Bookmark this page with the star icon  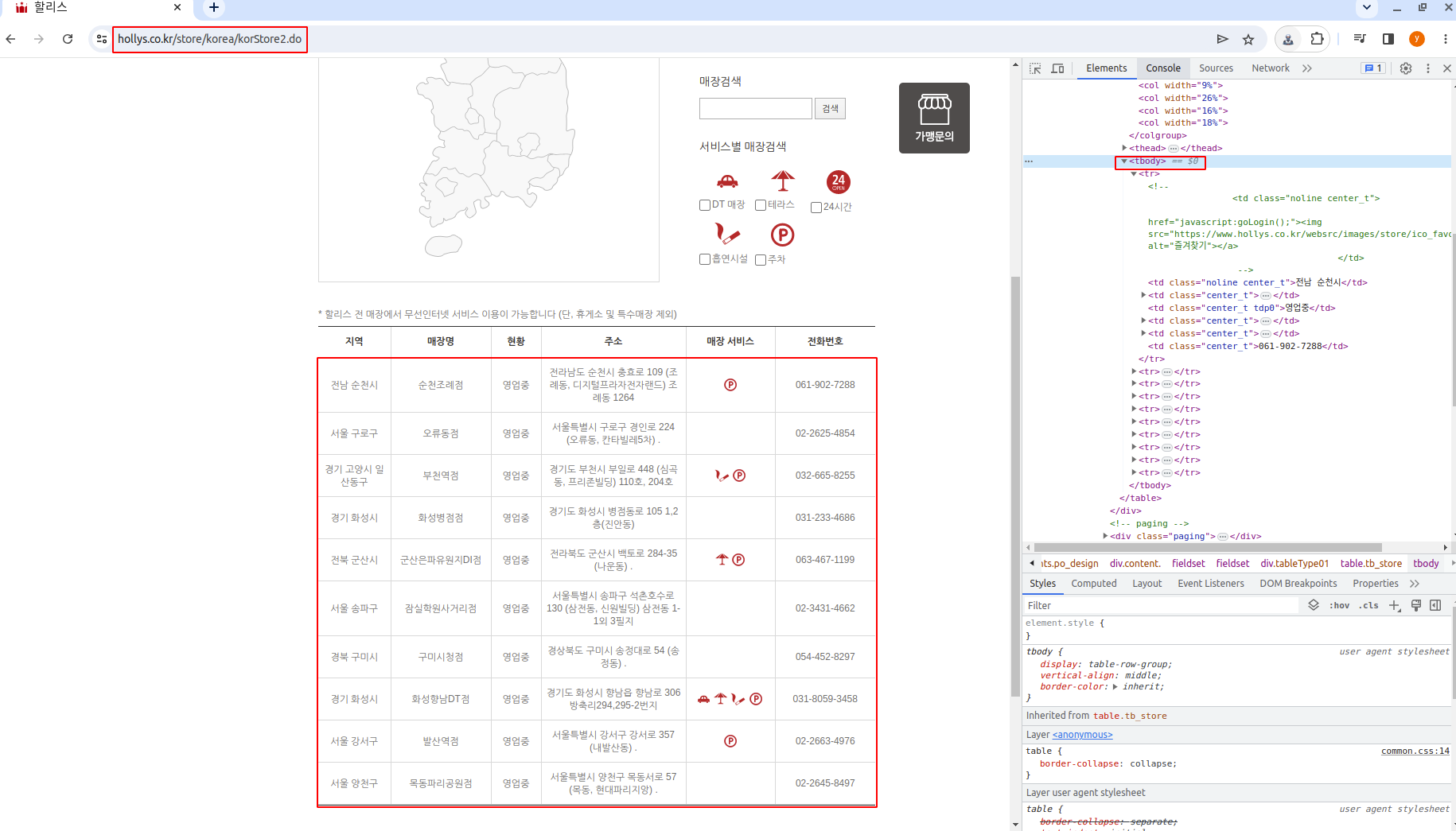pos(1248,39)
